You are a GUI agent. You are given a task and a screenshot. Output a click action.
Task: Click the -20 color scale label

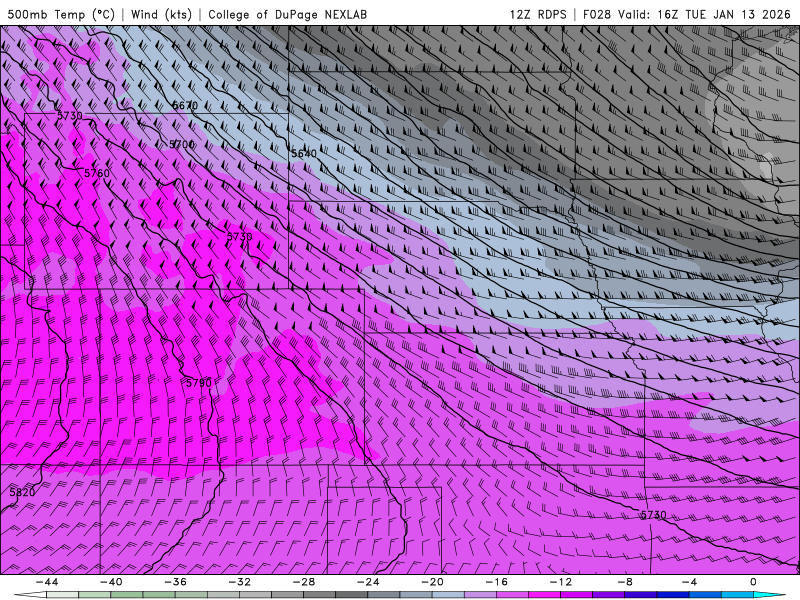click(x=432, y=582)
